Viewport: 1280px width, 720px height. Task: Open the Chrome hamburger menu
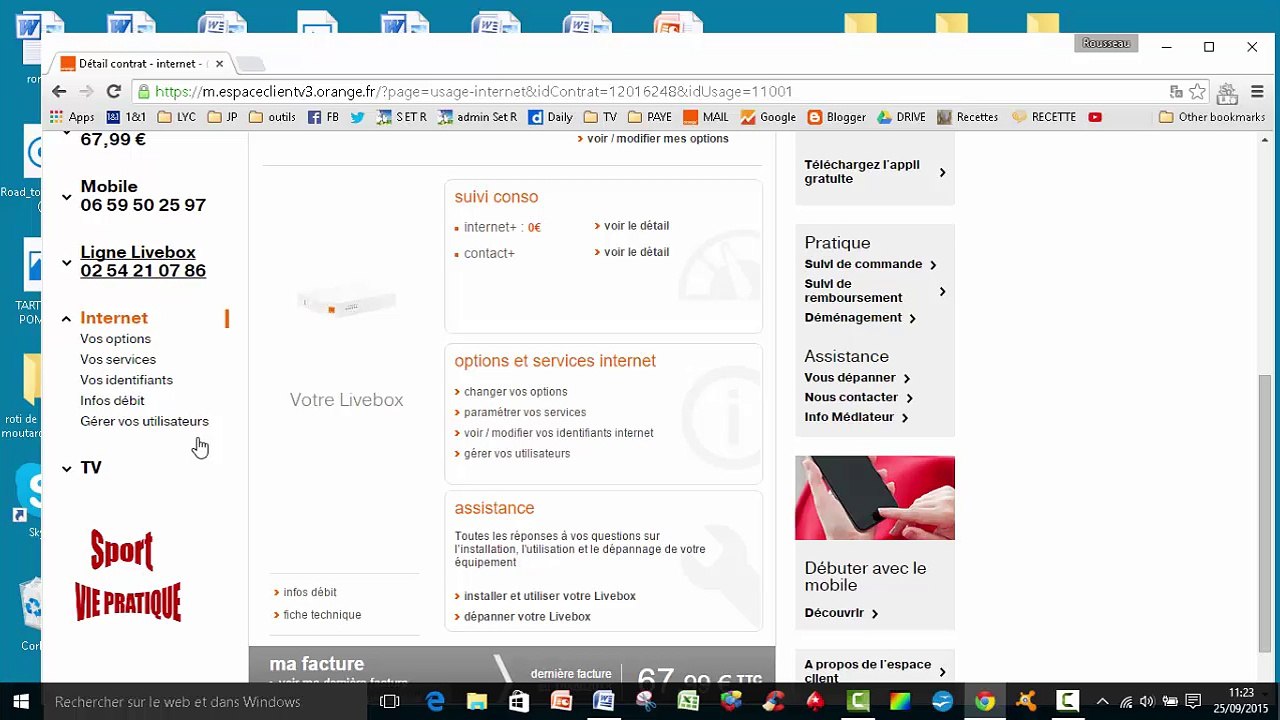click(x=1257, y=92)
